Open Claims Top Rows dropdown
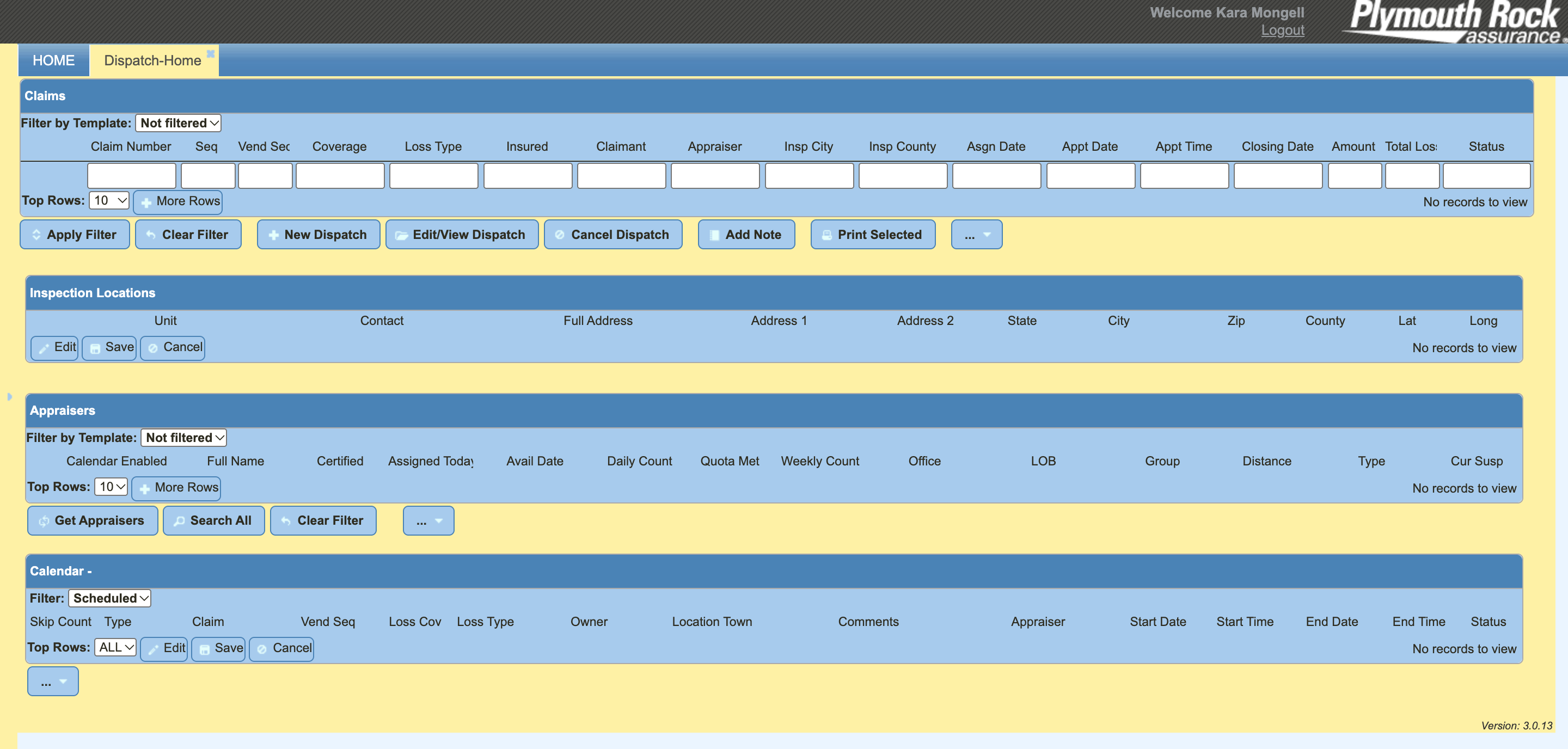The height and width of the screenshot is (749, 1568). click(x=109, y=200)
